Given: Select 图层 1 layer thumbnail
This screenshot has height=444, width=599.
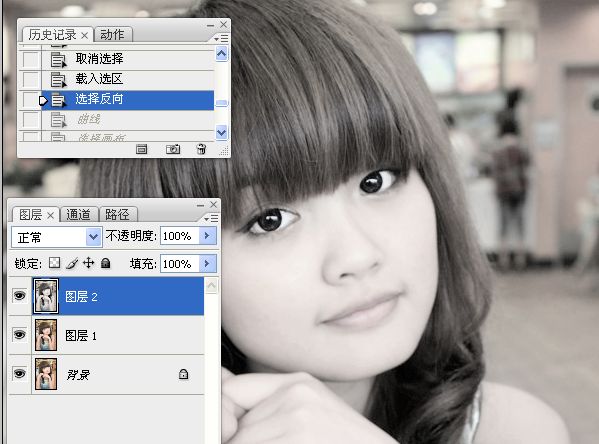Looking at the screenshot, I should (x=46, y=335).
